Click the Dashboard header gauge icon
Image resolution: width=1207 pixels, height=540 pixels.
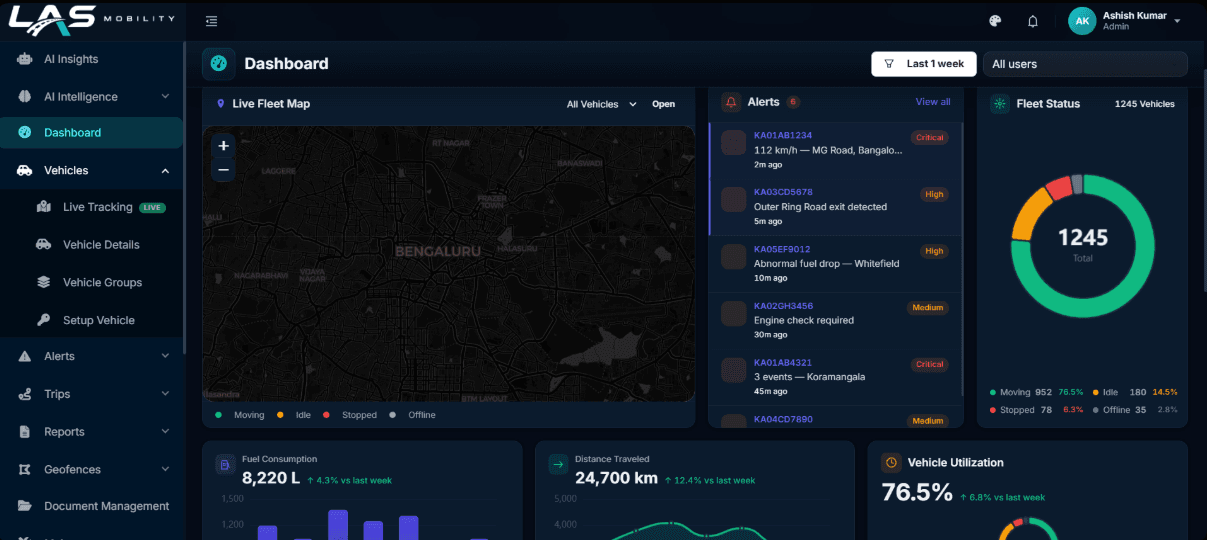(x=219, y=63)
